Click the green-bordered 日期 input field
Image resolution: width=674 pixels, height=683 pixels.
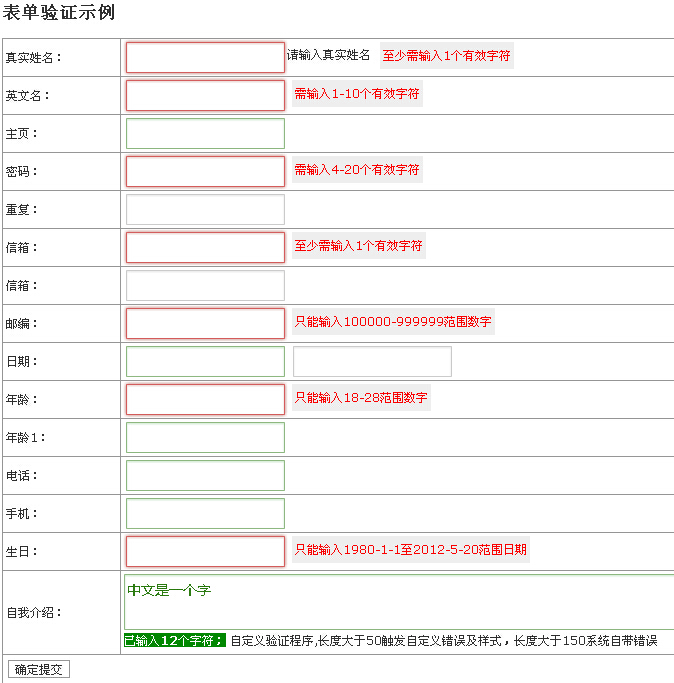click(x=205, y=361)
